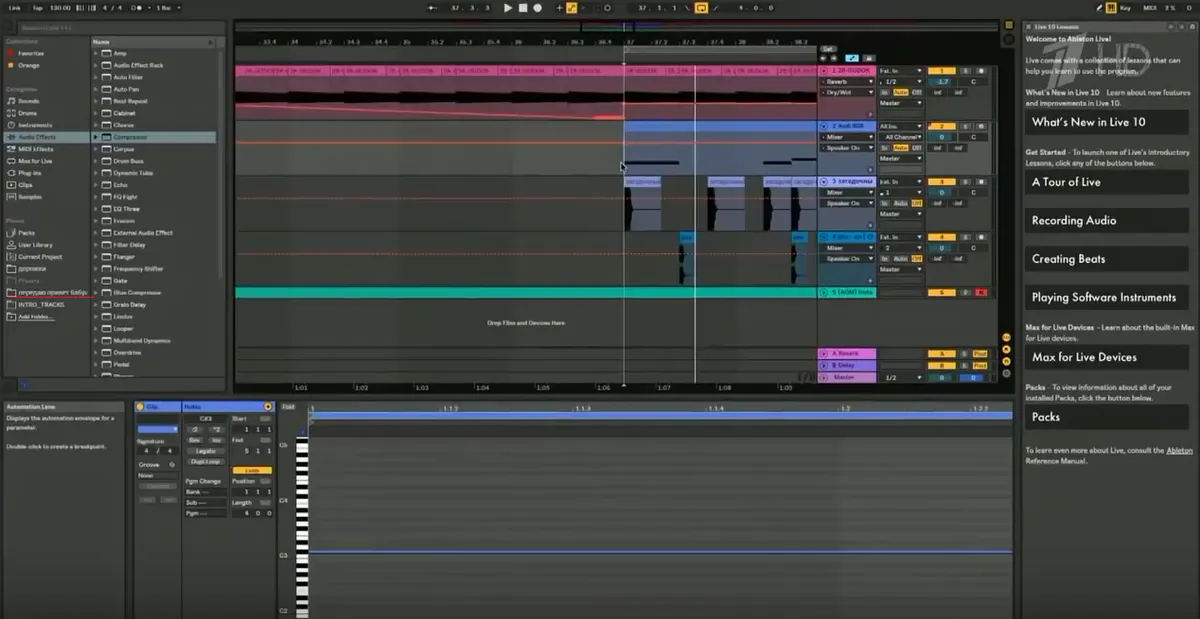
Task: Open the Dry/Wet parameter chooser
Action: pyautogui.click(x=848, y=92)
